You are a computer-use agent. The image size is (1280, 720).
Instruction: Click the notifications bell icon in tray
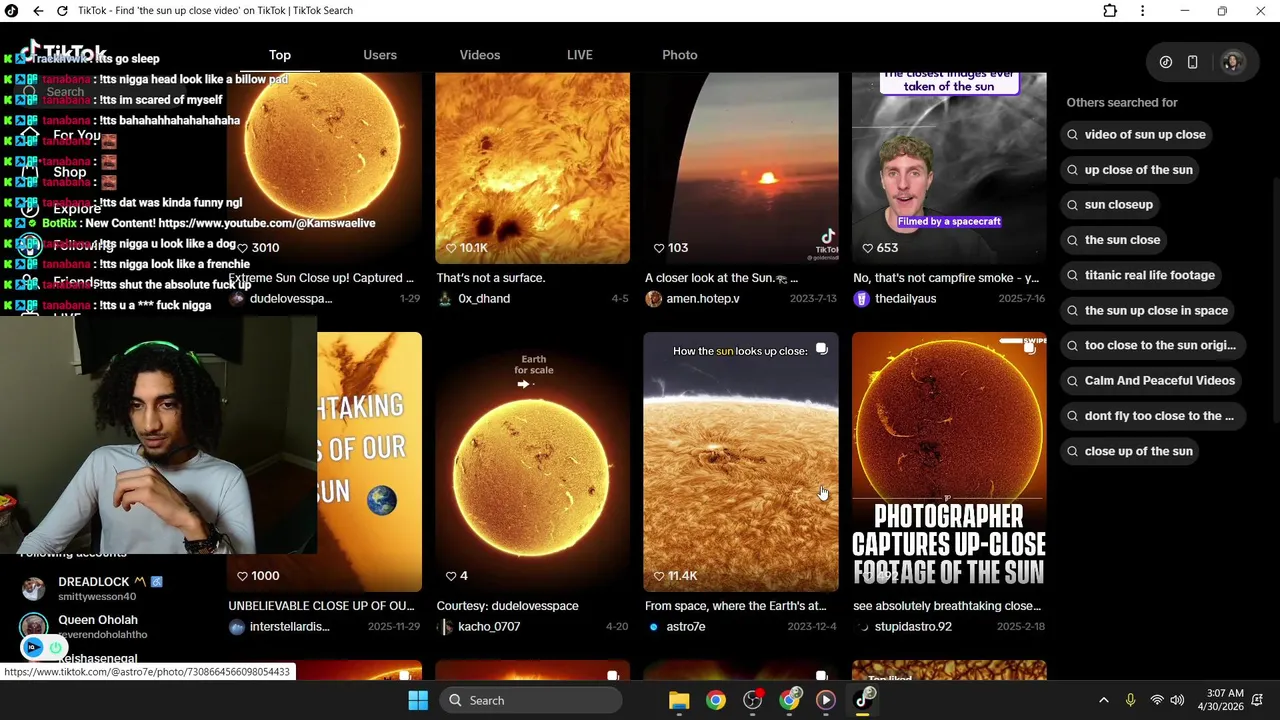(1259, 700)
